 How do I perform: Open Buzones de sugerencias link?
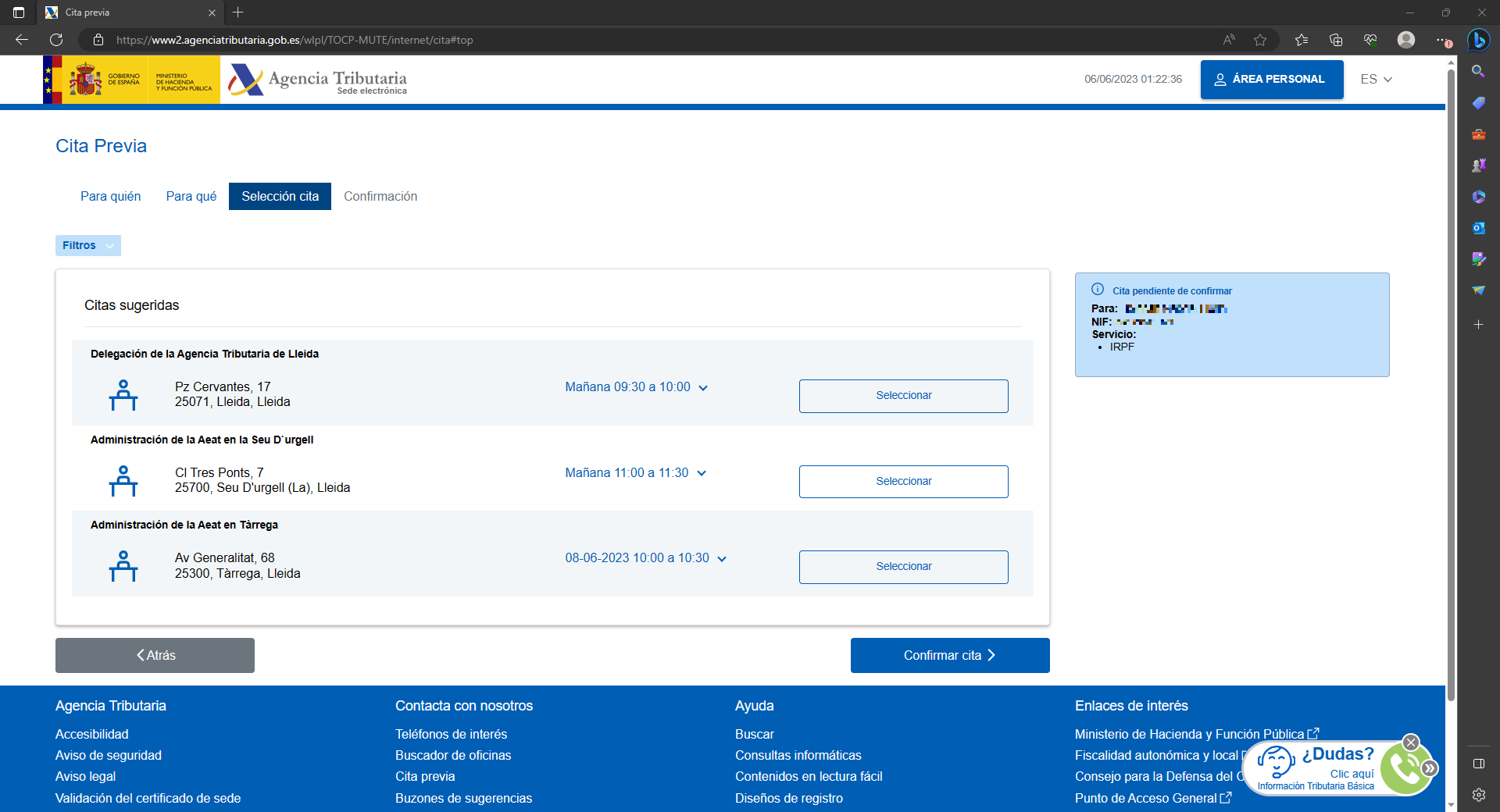pos(463,798)
